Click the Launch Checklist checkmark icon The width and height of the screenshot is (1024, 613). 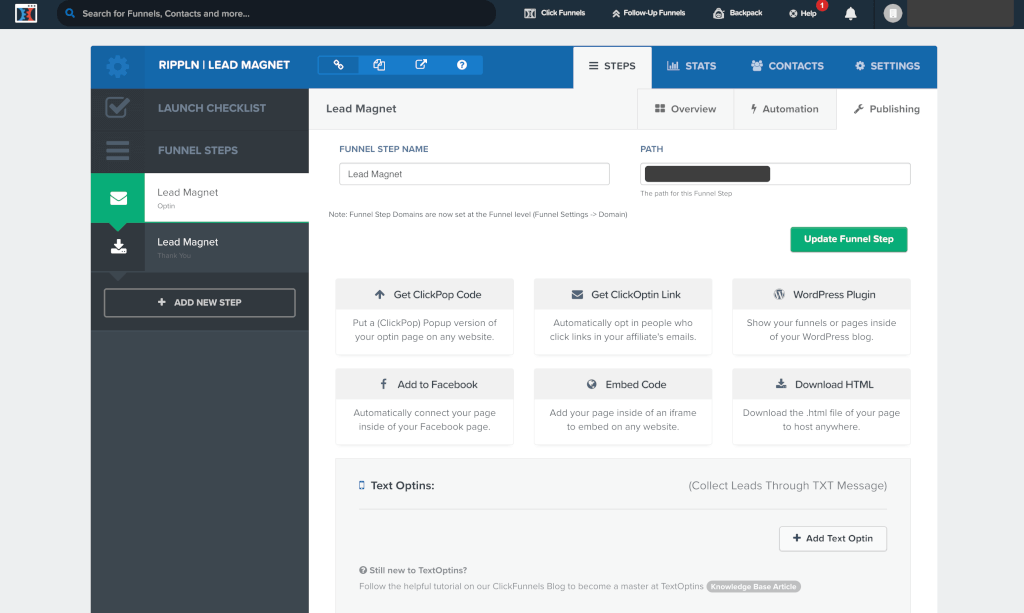118,108
